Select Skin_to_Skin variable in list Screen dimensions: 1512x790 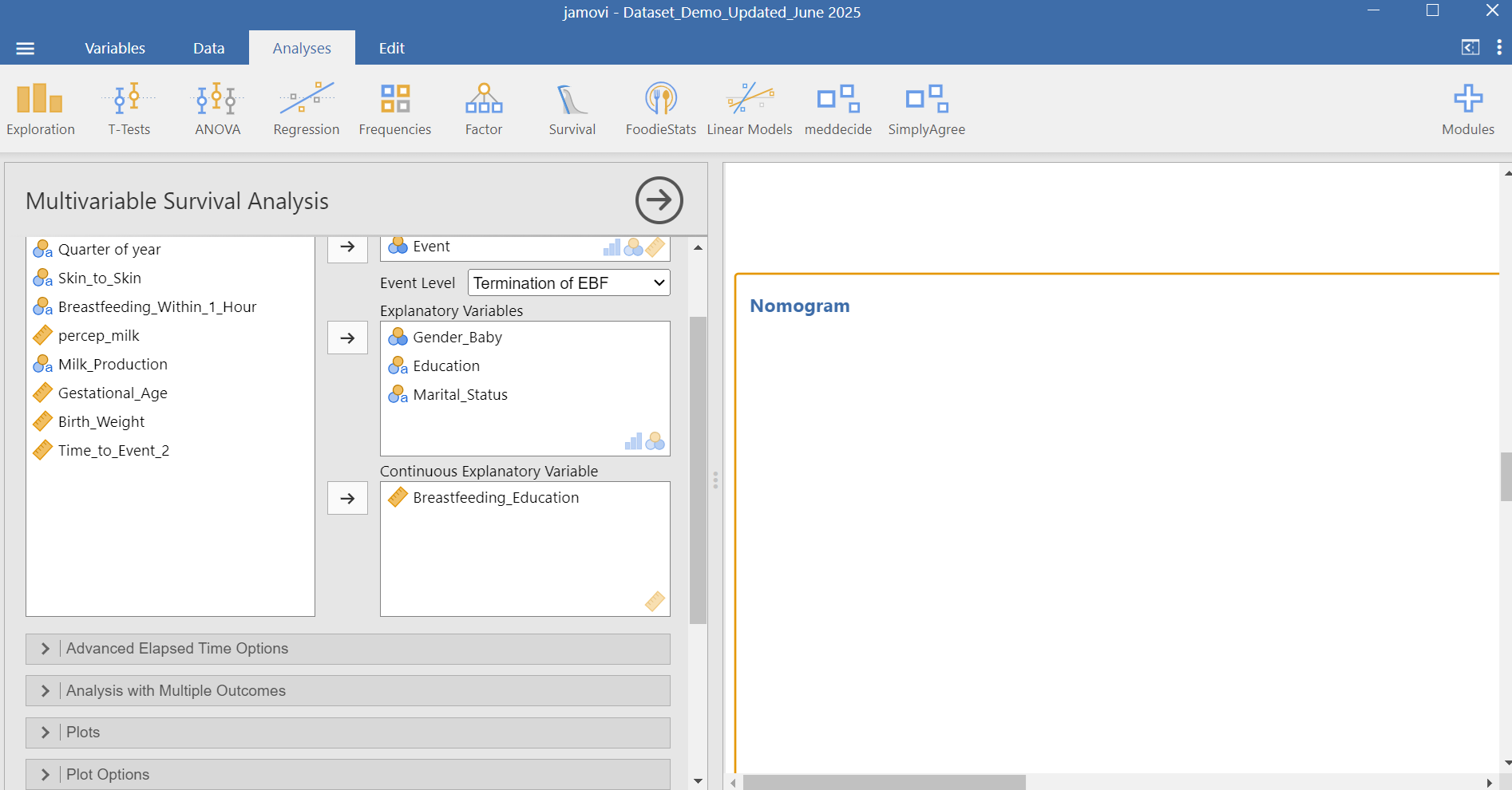(x=170, y=278)
